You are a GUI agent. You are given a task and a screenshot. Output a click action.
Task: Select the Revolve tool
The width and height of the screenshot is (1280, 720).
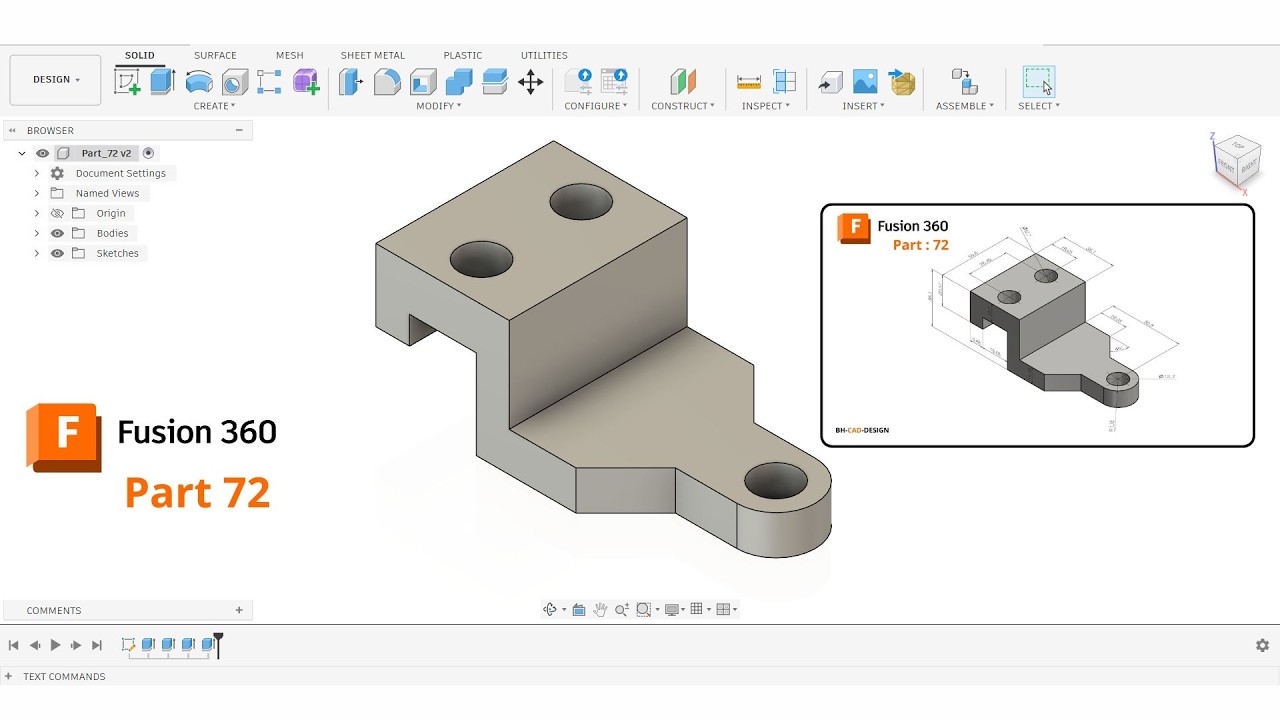pos(199,82)
